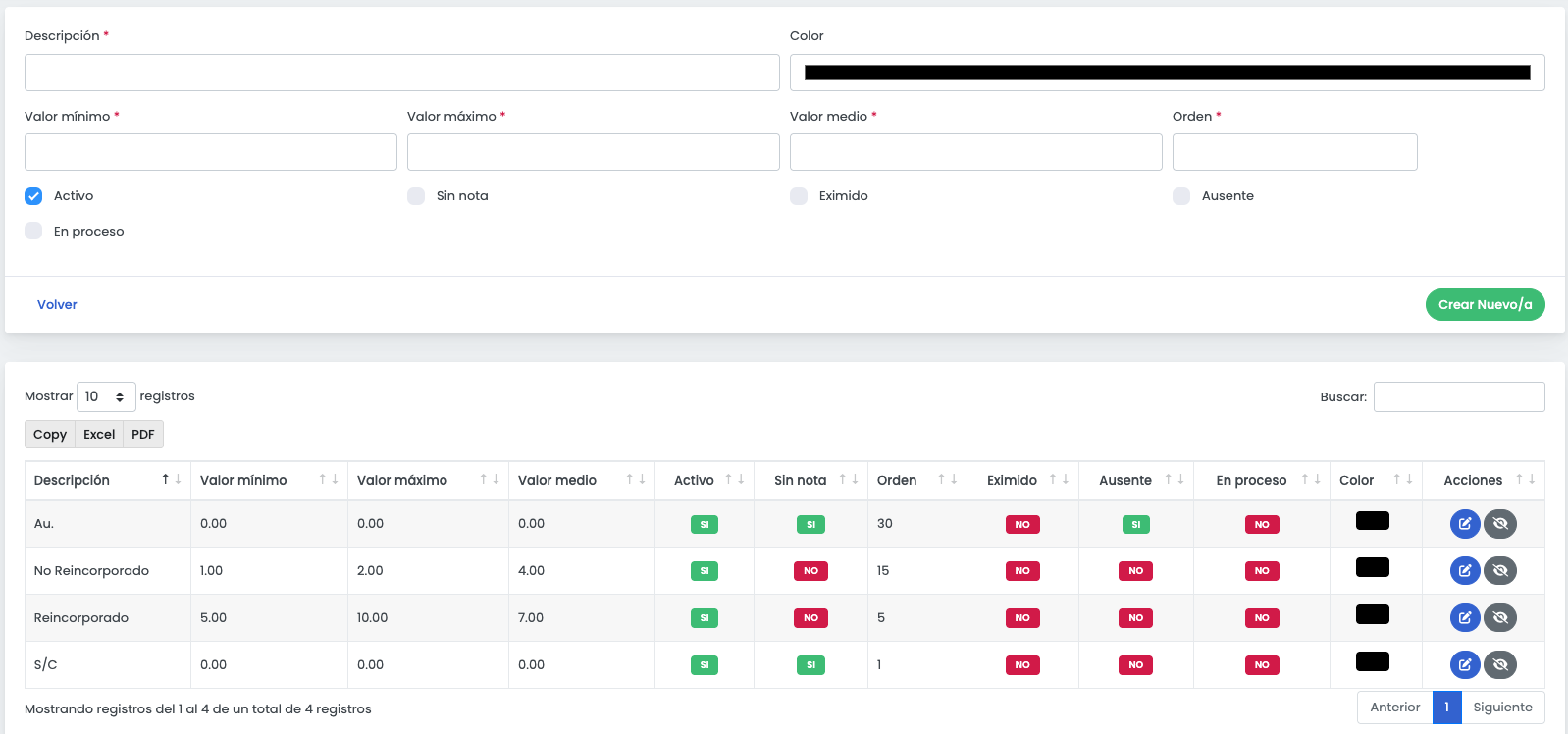This screenshot has height=734, width=1568.
Task: Hide the No Reincorporado record
Action: point(1500,571)
